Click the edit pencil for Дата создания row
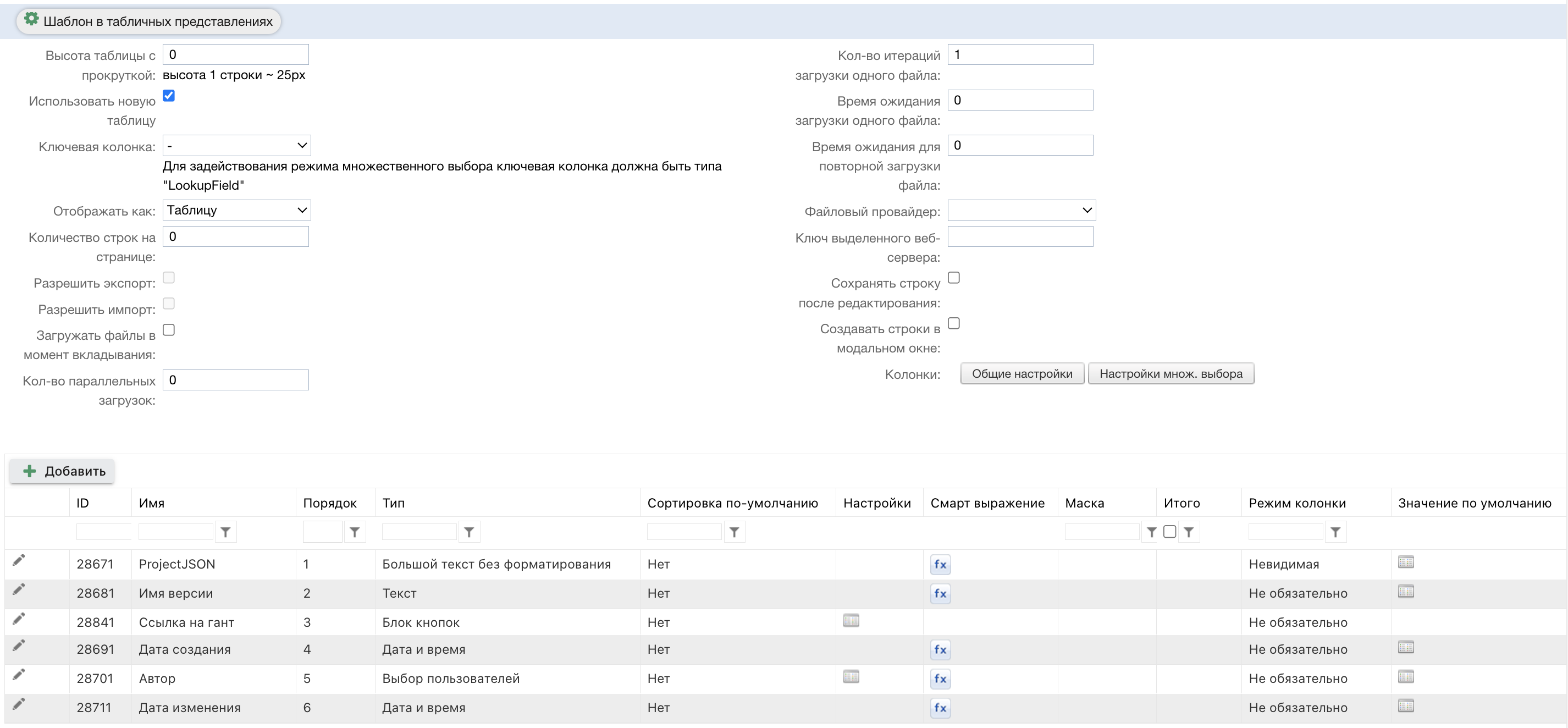The height and width of the screenshot is (728, 1568). click(x=19, y=645)
